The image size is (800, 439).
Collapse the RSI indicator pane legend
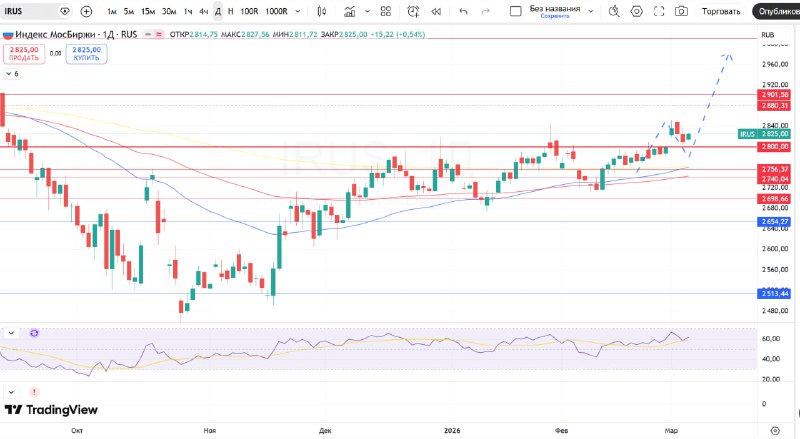pos(12,332)
